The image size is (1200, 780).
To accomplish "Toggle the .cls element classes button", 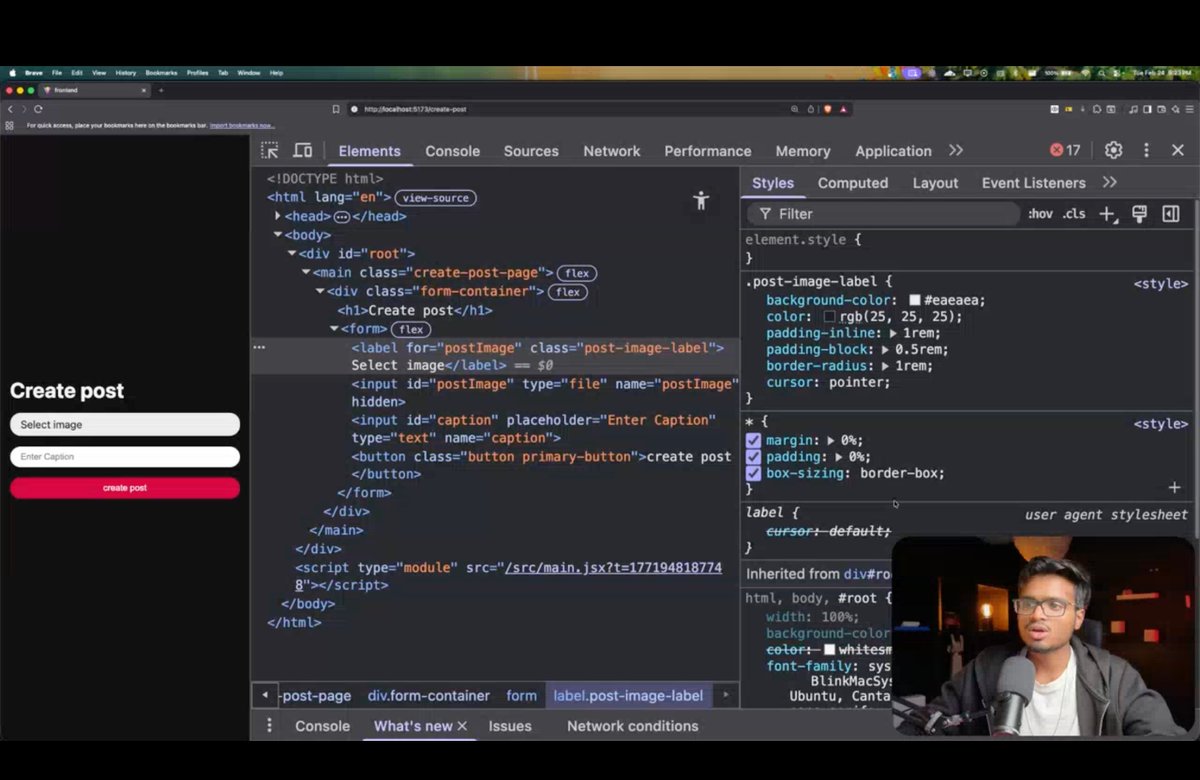I will click(x=1074, y=214).
